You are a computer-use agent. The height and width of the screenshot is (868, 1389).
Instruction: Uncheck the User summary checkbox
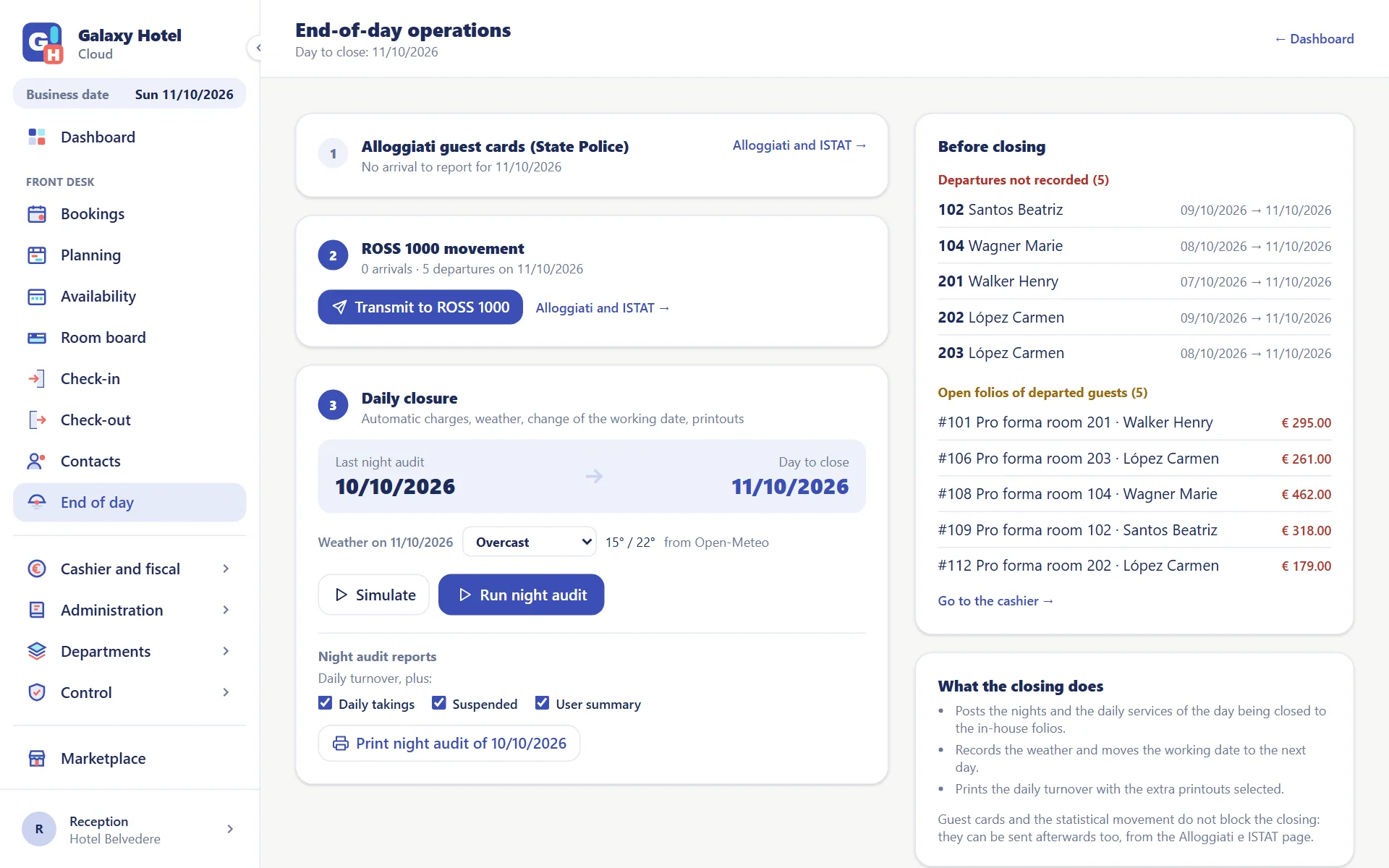[x=543, y=703]
